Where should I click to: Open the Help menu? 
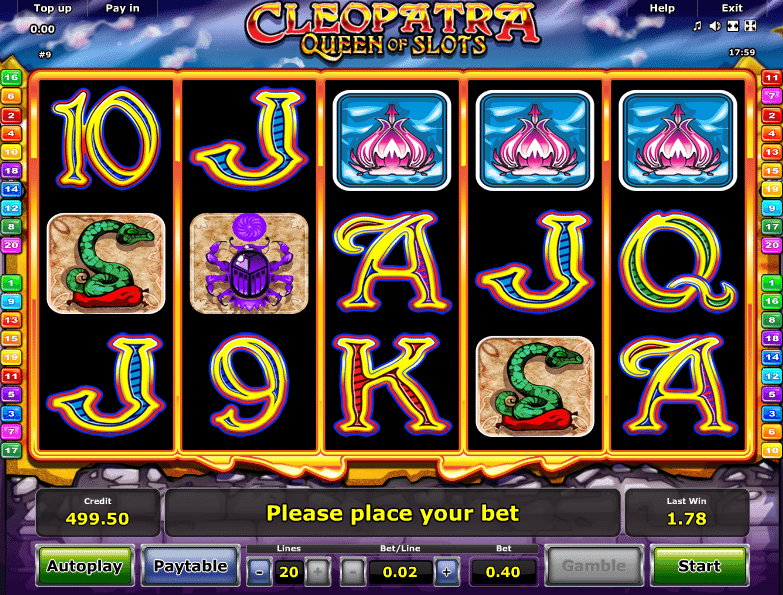662,8
